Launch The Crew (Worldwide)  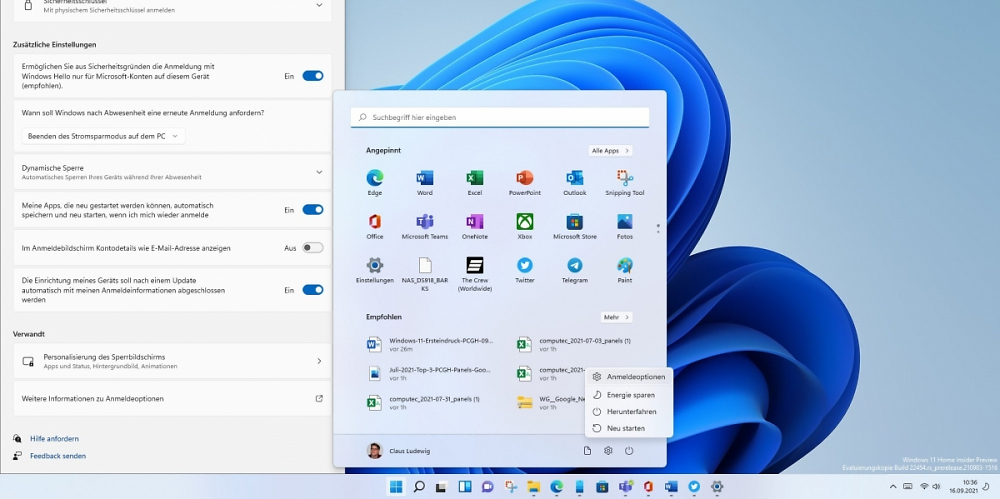(474, 274)
